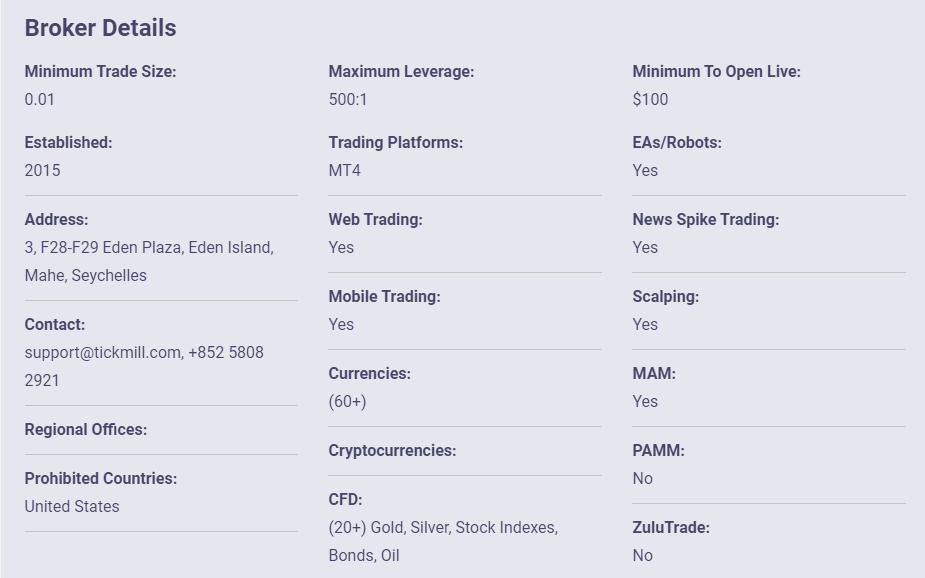
Task: Click the News Spike Trading label
Action: coord(706,219)
